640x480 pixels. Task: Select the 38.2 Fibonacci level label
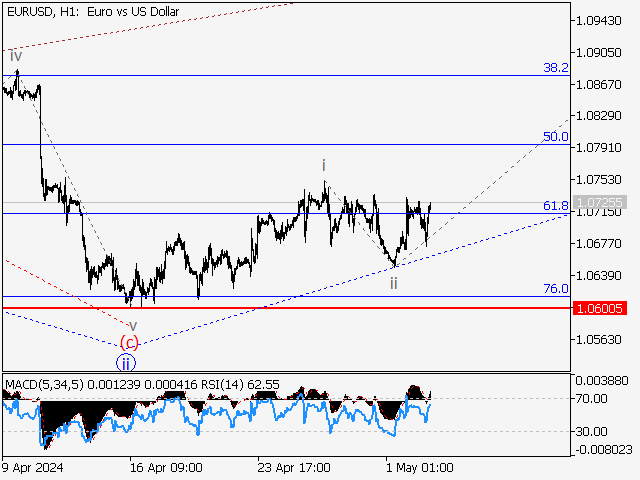coord(555,67)
